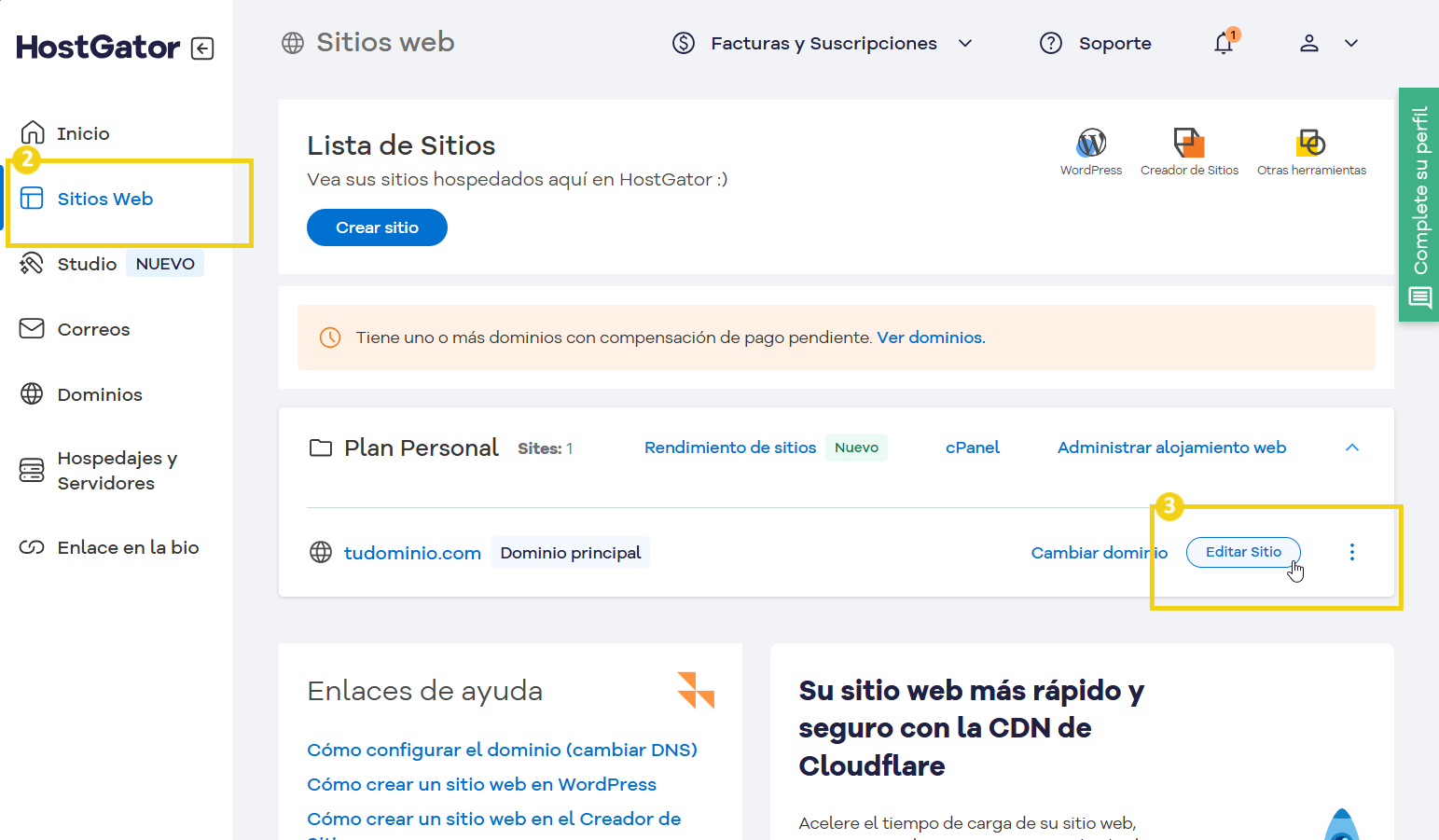Expand Facturas y Suscripciones dropdown

coord(965,43)
